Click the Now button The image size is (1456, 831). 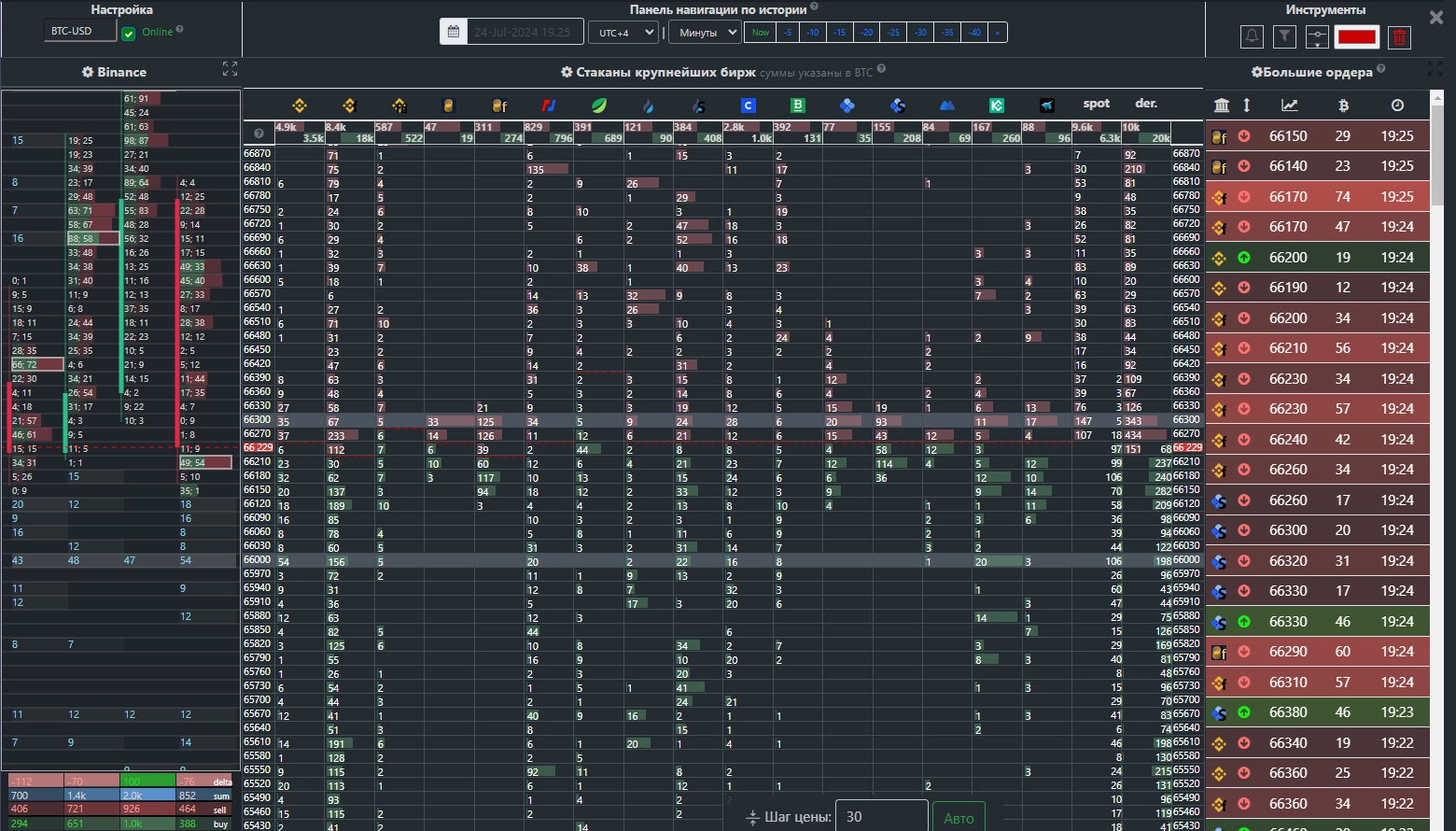(x=761, y=32)
